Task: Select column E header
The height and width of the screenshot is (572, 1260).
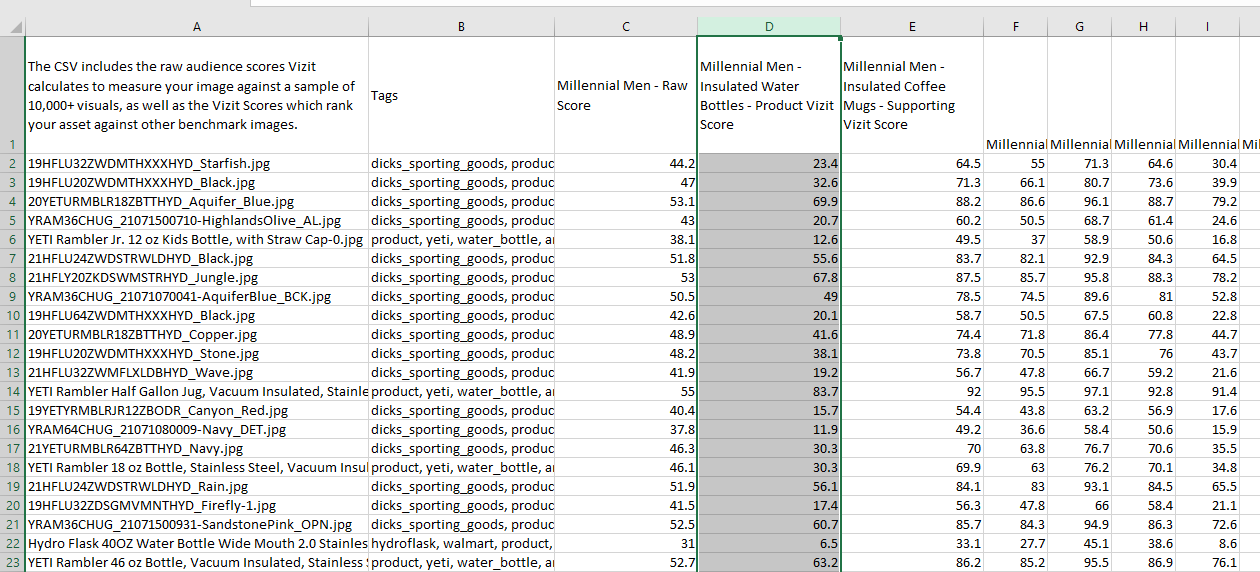Action: [x=912, y=27]
